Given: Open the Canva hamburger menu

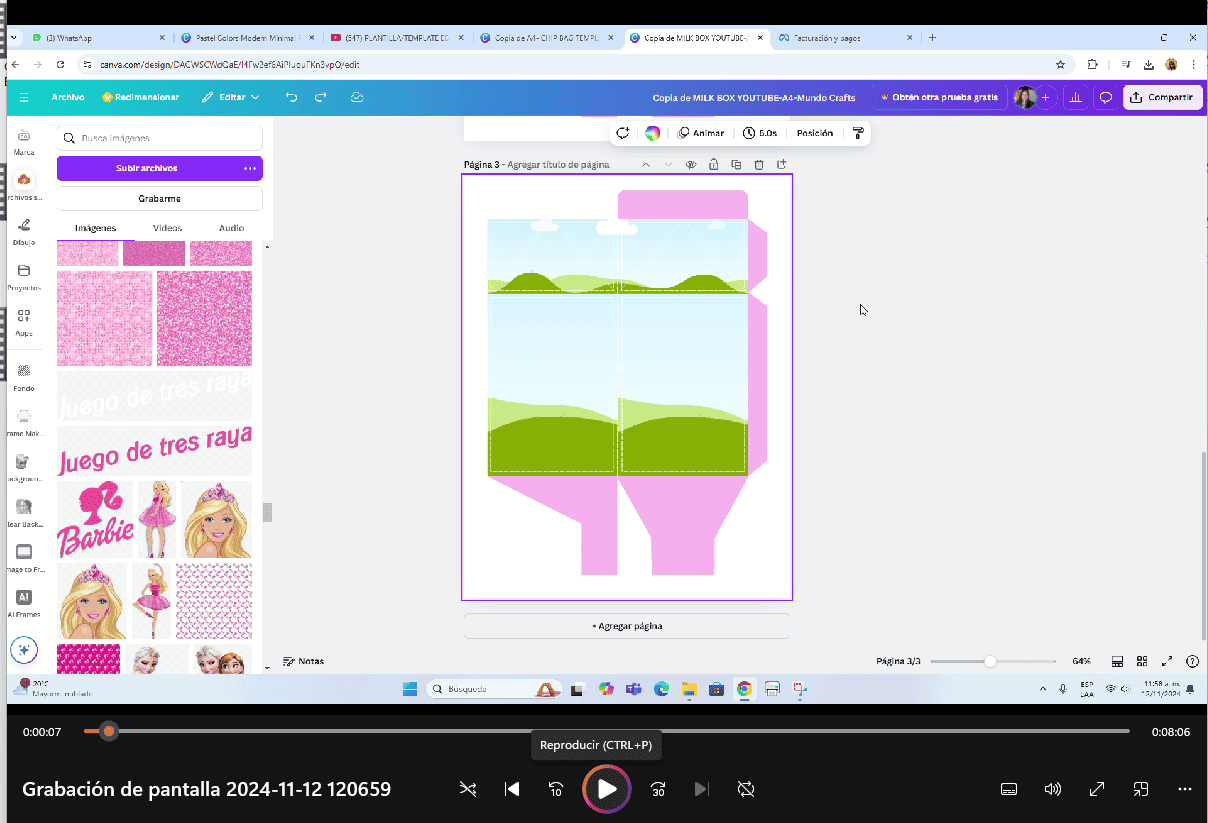Looking at the screenshot, I should point(24,97).
